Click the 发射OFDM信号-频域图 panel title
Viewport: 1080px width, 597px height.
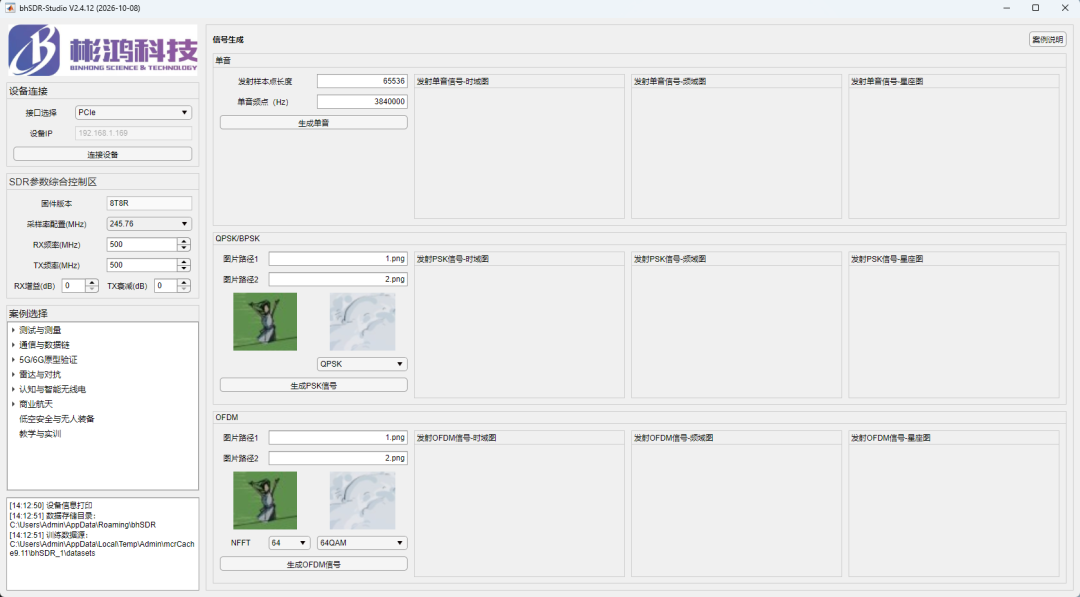coord(673,438)
